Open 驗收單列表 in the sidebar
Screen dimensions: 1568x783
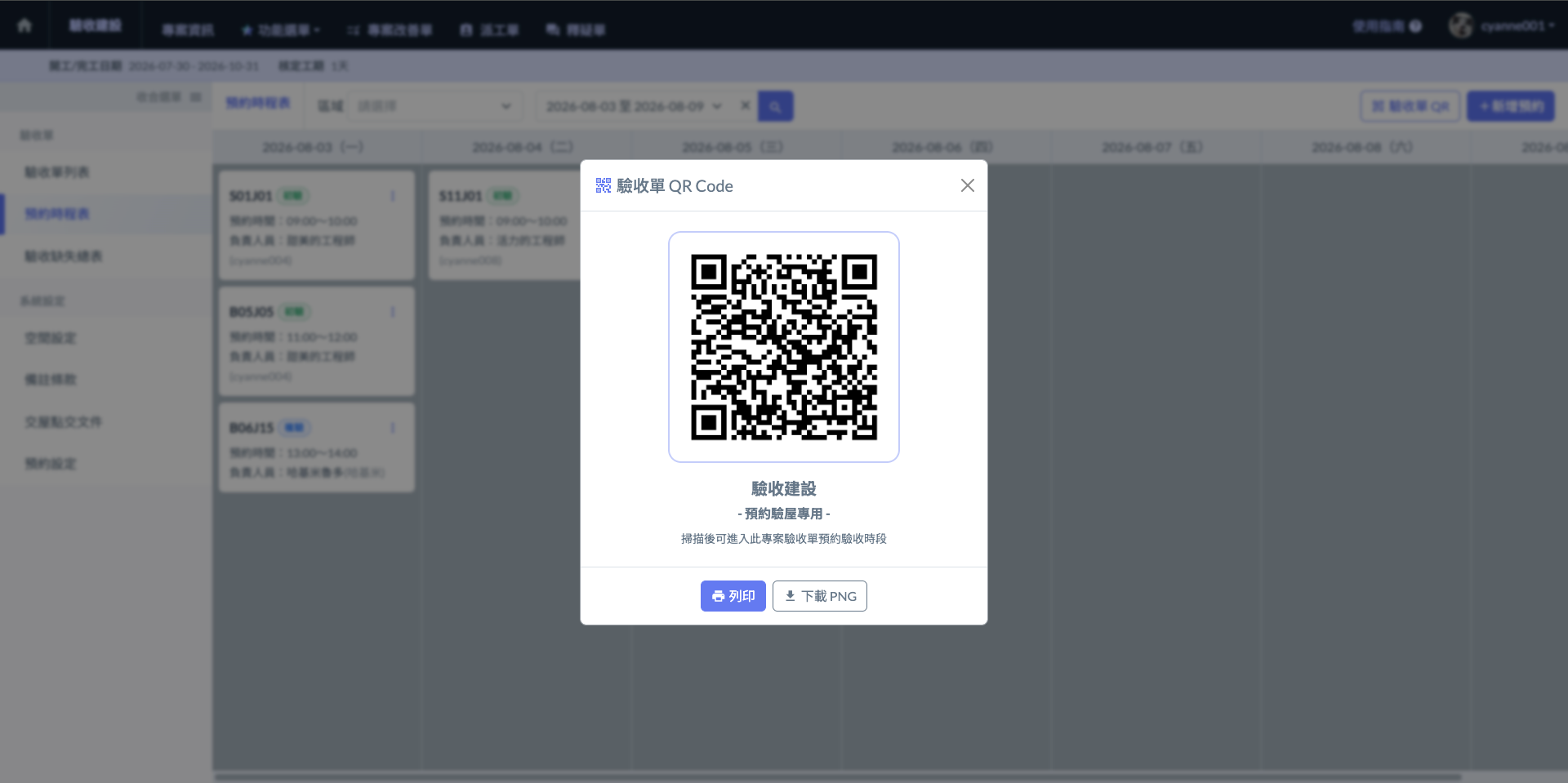click(x=106, y=172)
